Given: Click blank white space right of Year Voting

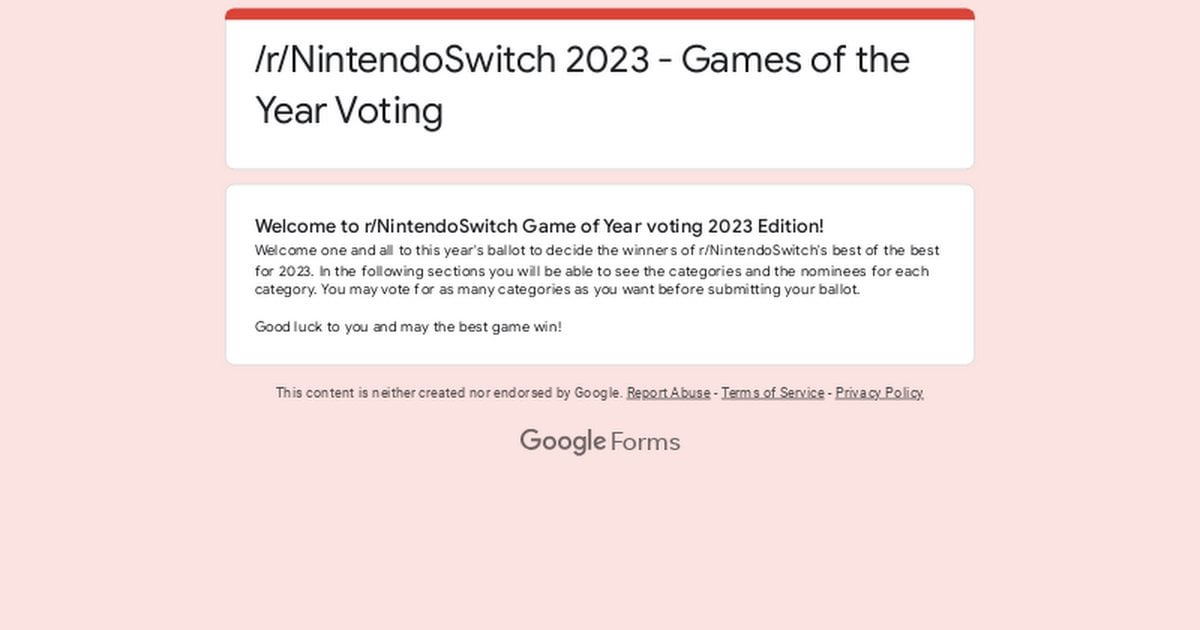Looking at the screenshot, I should 700,110.
